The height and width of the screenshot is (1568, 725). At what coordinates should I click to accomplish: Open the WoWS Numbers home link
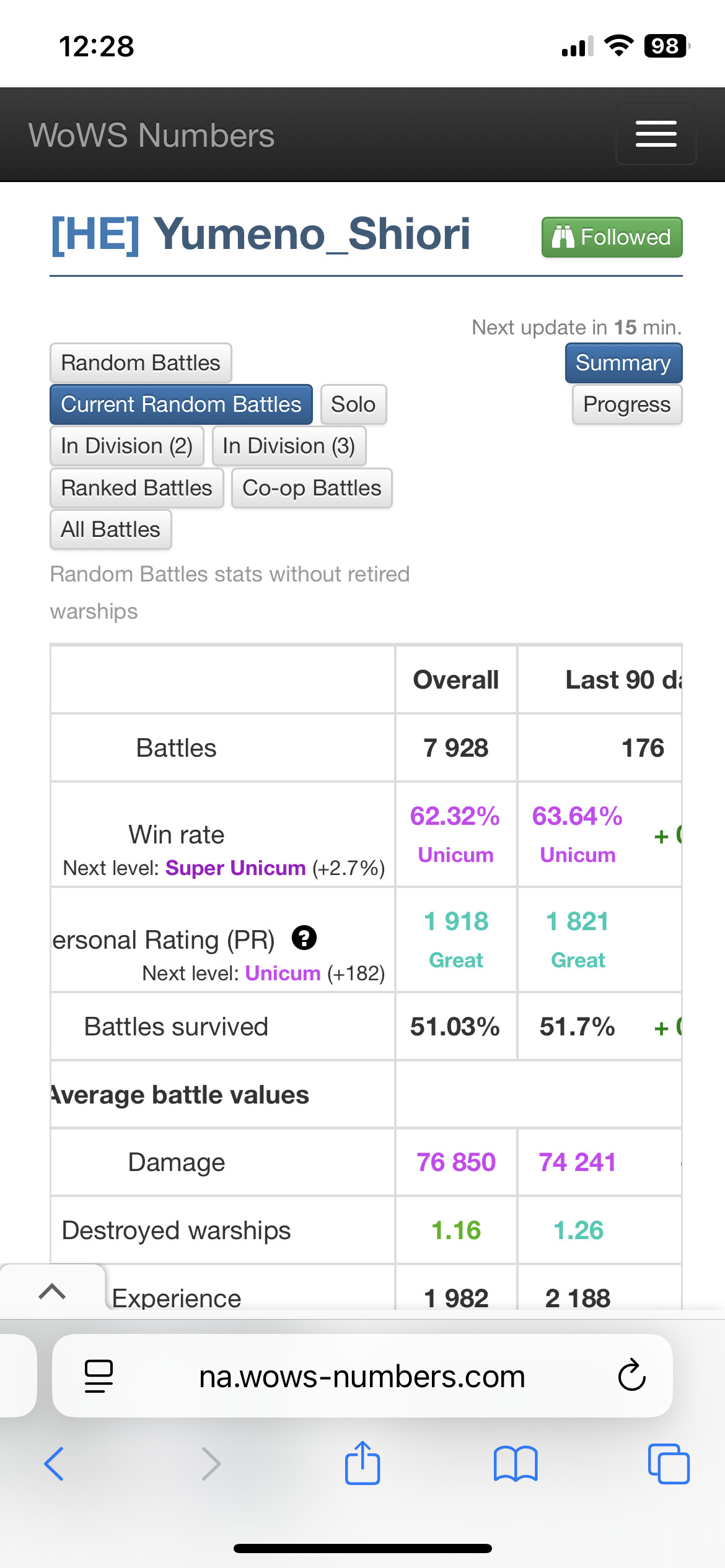click(151, 135)
